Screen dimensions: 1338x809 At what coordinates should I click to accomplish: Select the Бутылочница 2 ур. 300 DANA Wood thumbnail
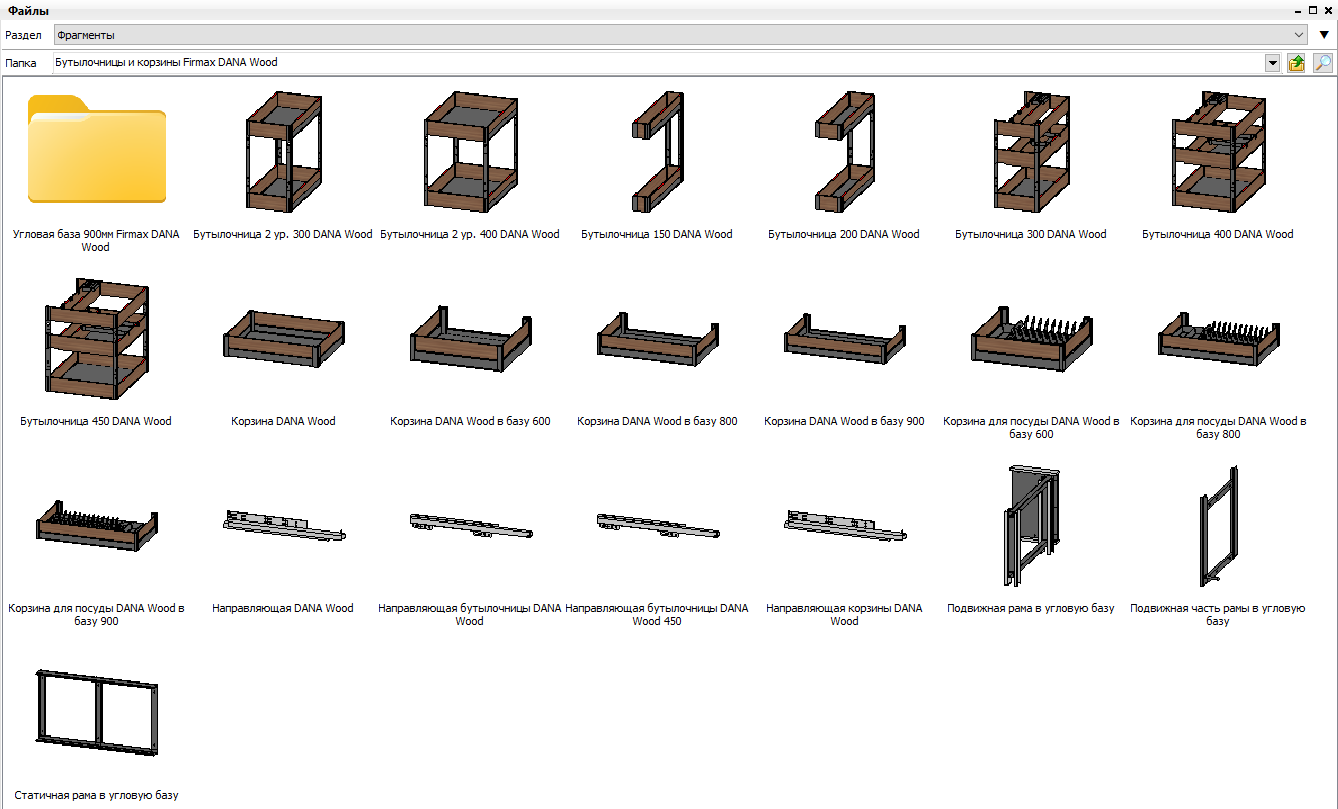coord(284,151)
